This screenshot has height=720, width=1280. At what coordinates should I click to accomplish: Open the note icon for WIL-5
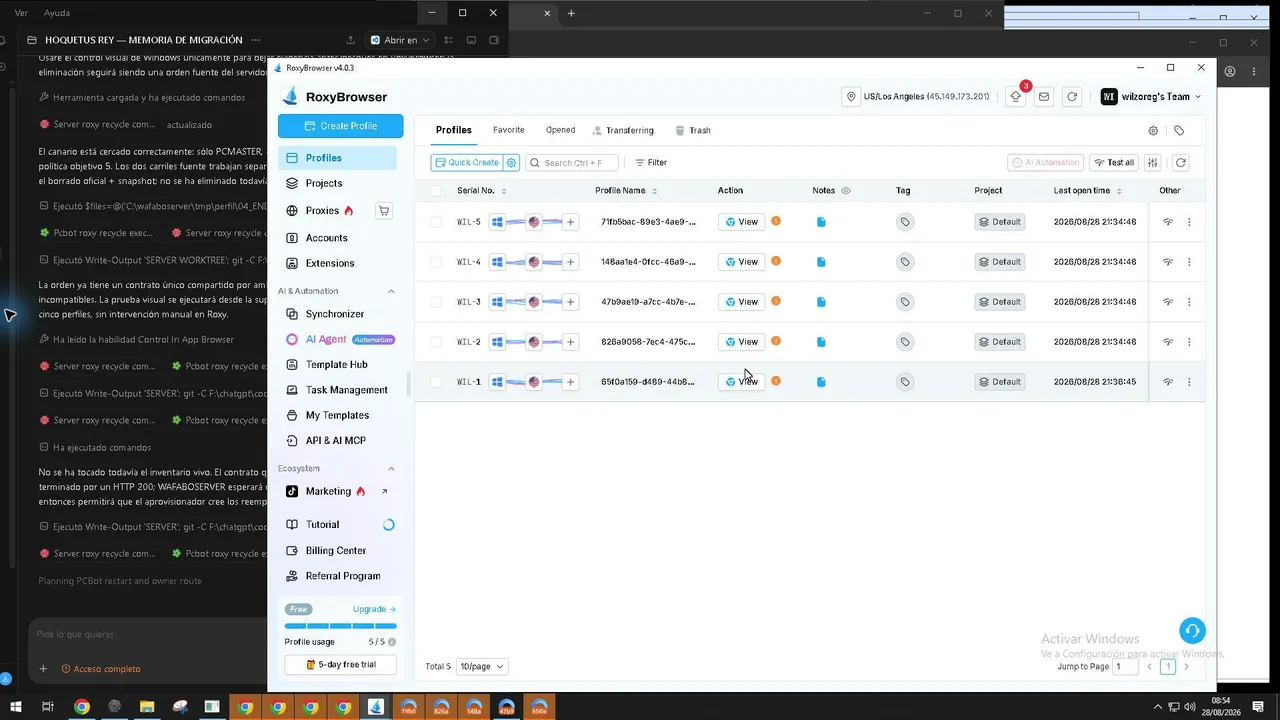coord(821,222)
